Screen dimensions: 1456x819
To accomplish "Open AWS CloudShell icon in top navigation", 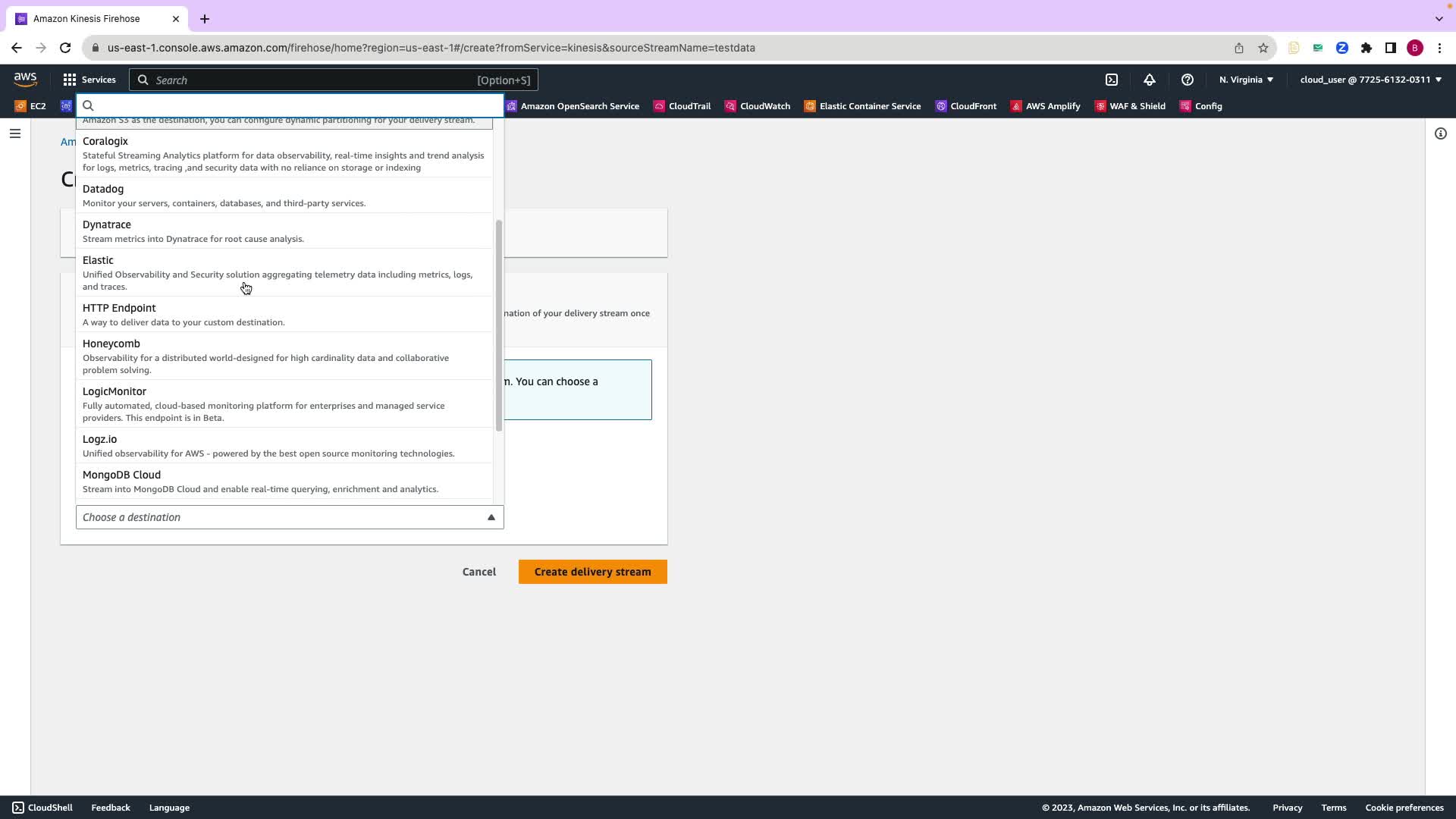I will click(1112, 80).
